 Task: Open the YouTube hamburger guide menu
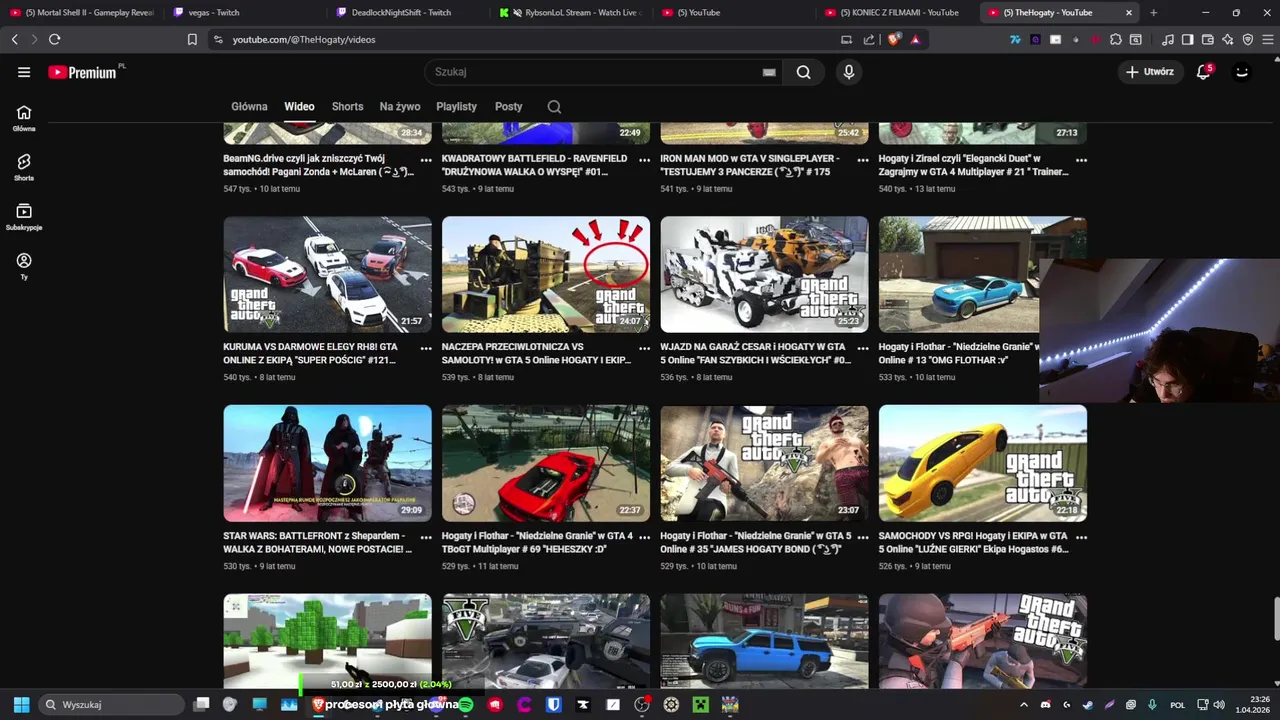pyautogui.click(x=24, y=72)
